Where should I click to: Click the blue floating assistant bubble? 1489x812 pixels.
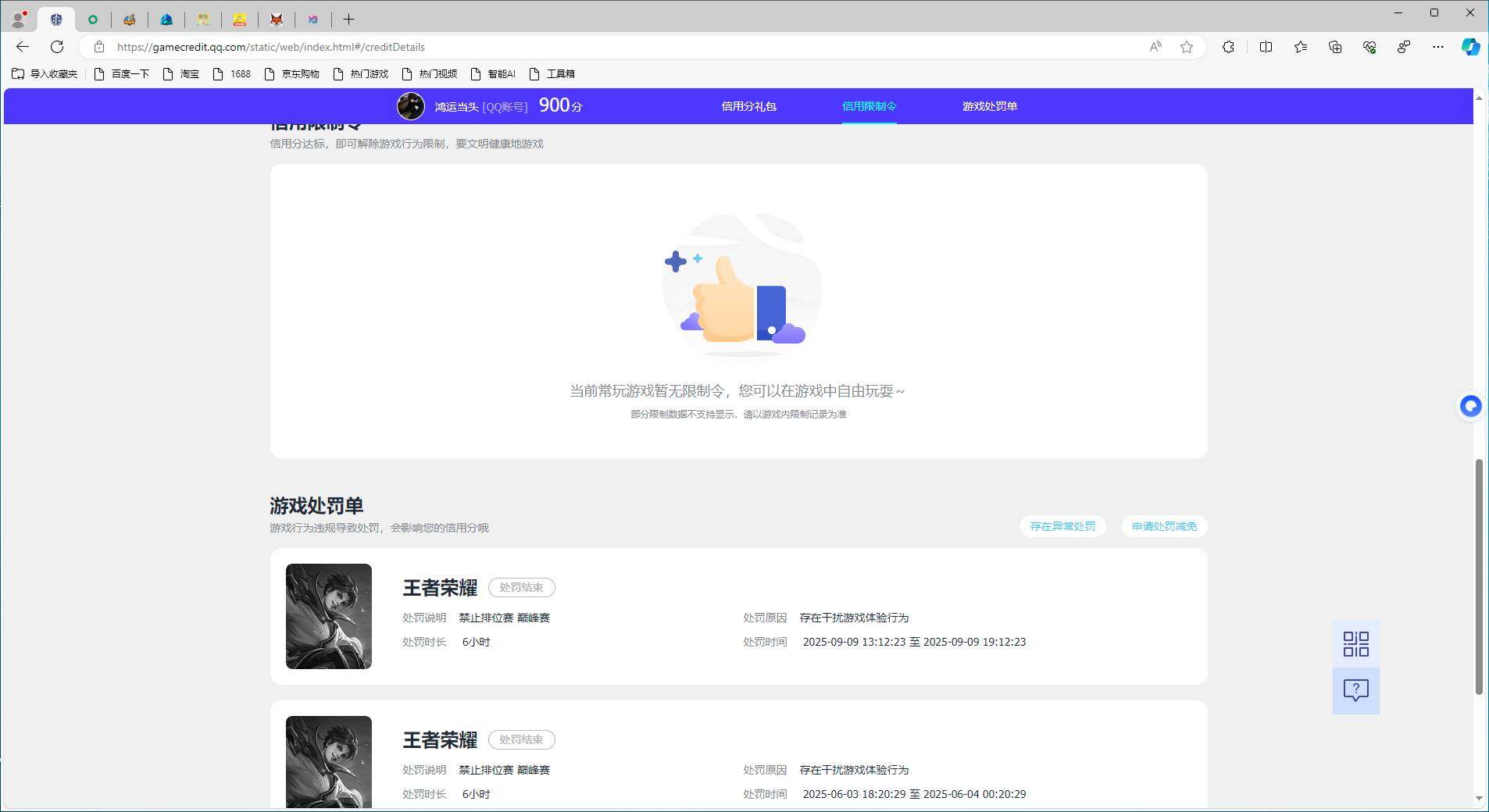click(1471, 406)
